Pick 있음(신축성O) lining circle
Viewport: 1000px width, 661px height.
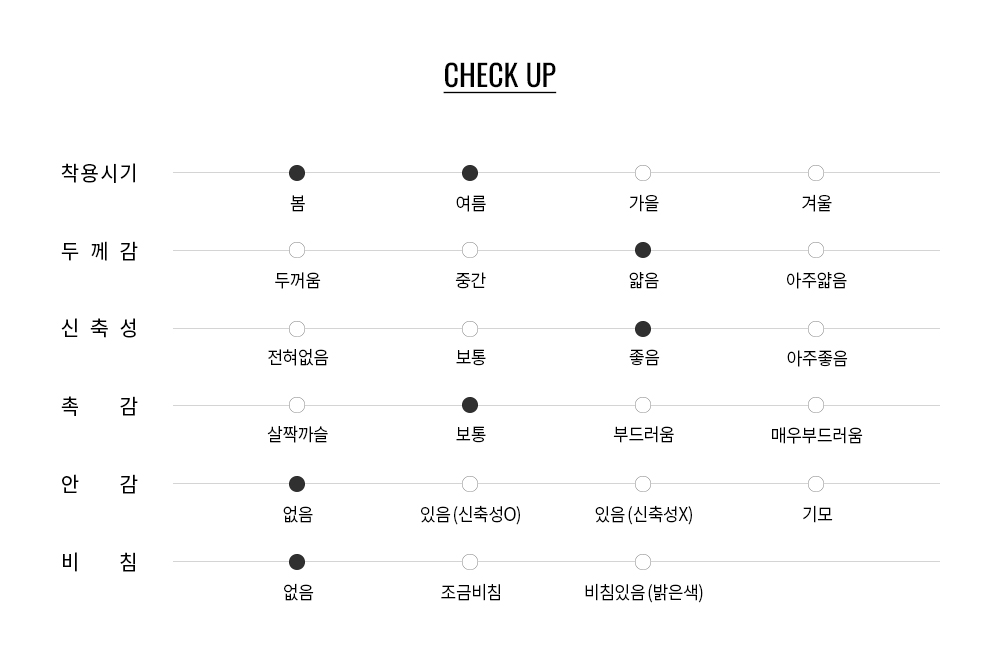click(470, 484)
